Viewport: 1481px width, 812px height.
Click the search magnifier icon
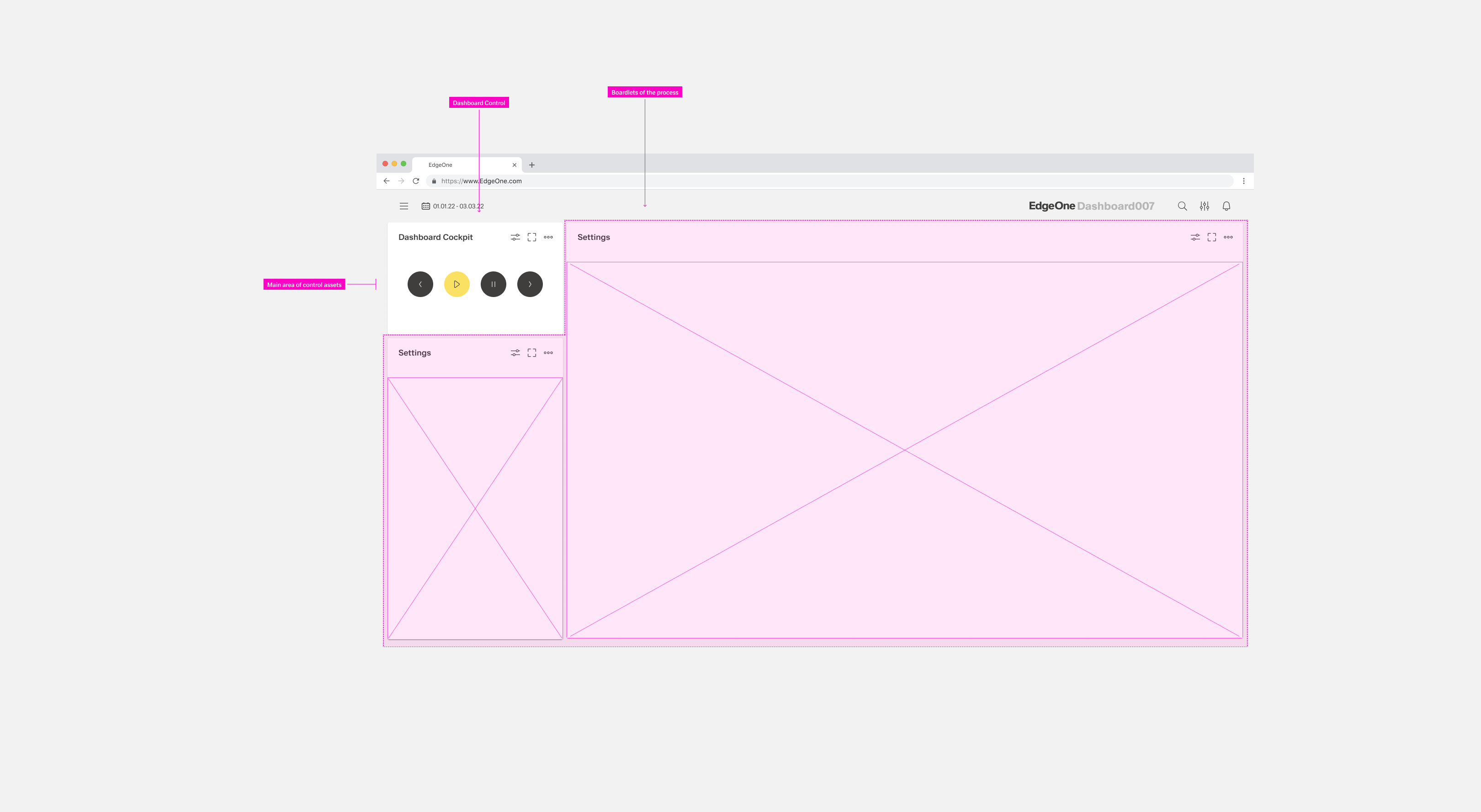(x=1182, y=206)
